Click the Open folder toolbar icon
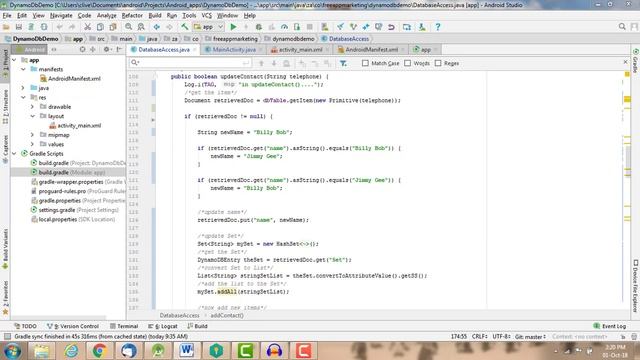 coord(6,27)
